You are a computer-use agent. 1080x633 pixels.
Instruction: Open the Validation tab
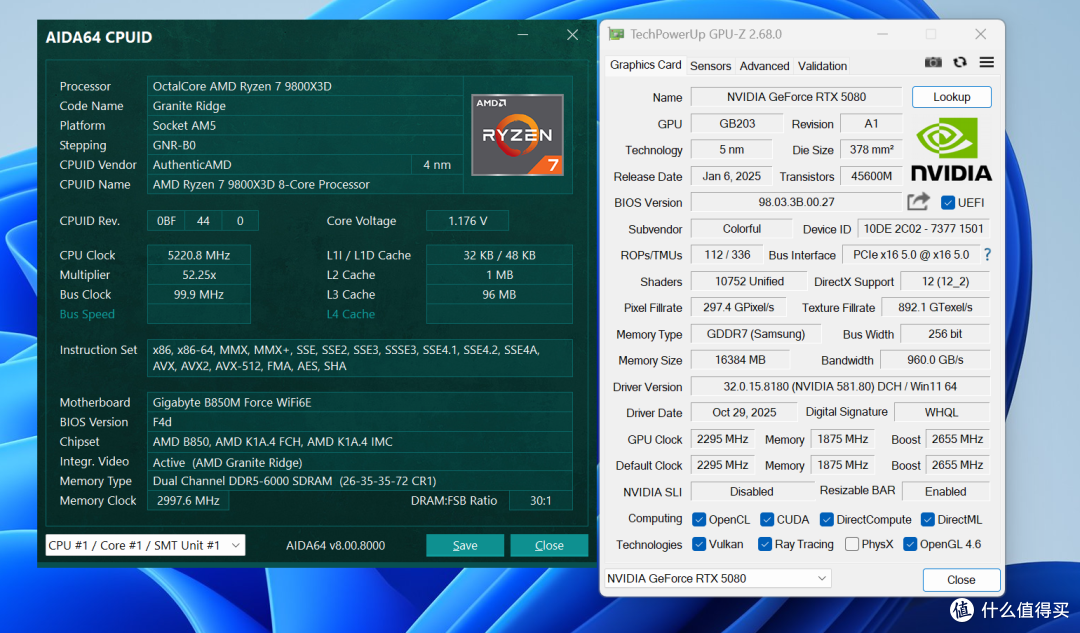pyautogui.click(x=822, y=66)
